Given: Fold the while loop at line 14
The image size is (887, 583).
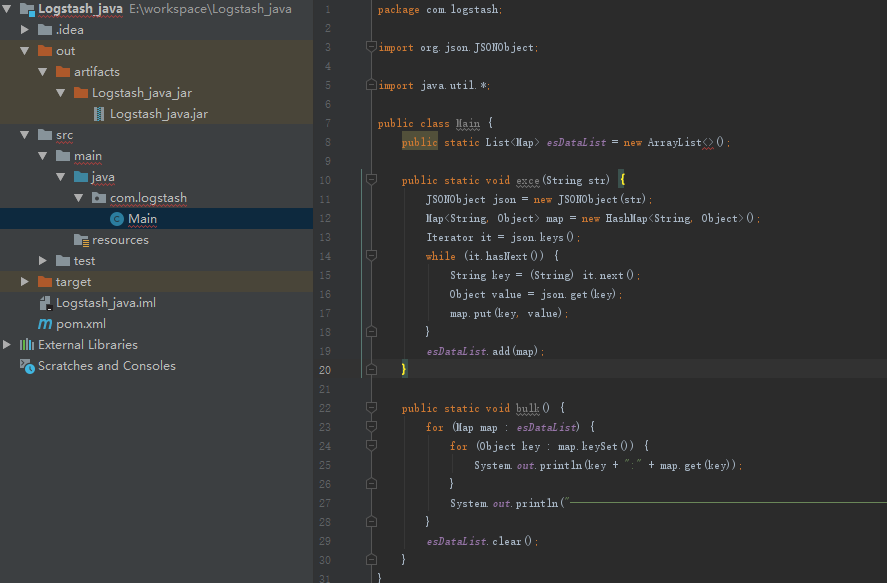Looking at the screenshot, I should [x=371, y=256].
